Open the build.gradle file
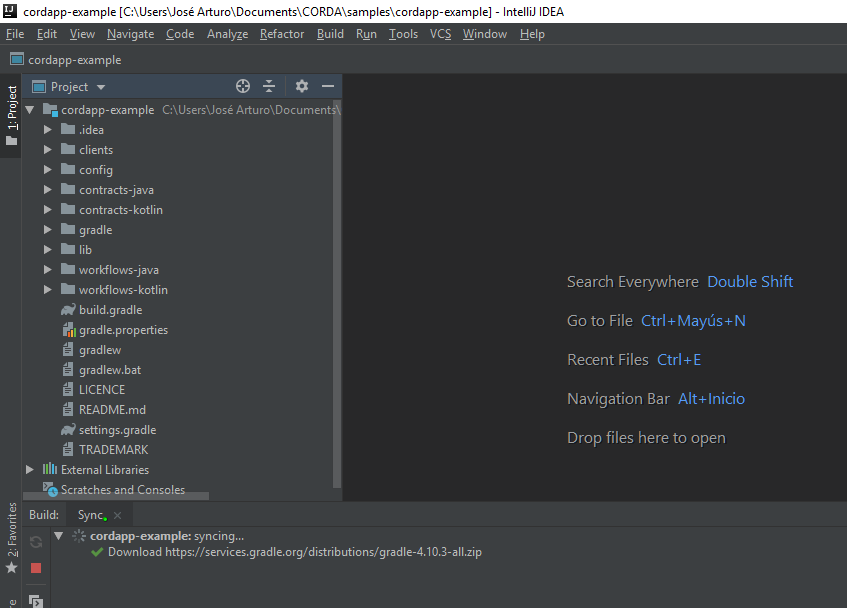This screenshot has width=847, height=608. pos(110,310)
